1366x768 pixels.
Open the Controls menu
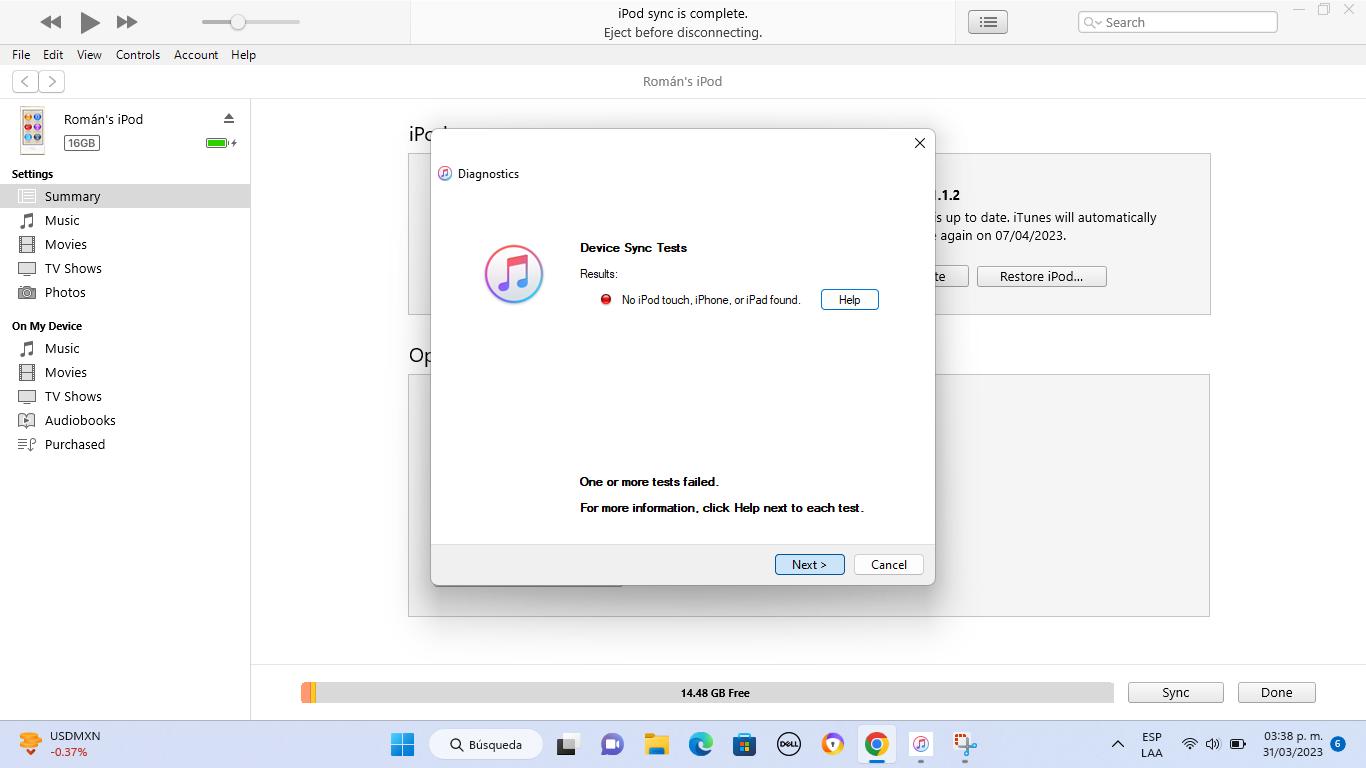click(138, 55)
